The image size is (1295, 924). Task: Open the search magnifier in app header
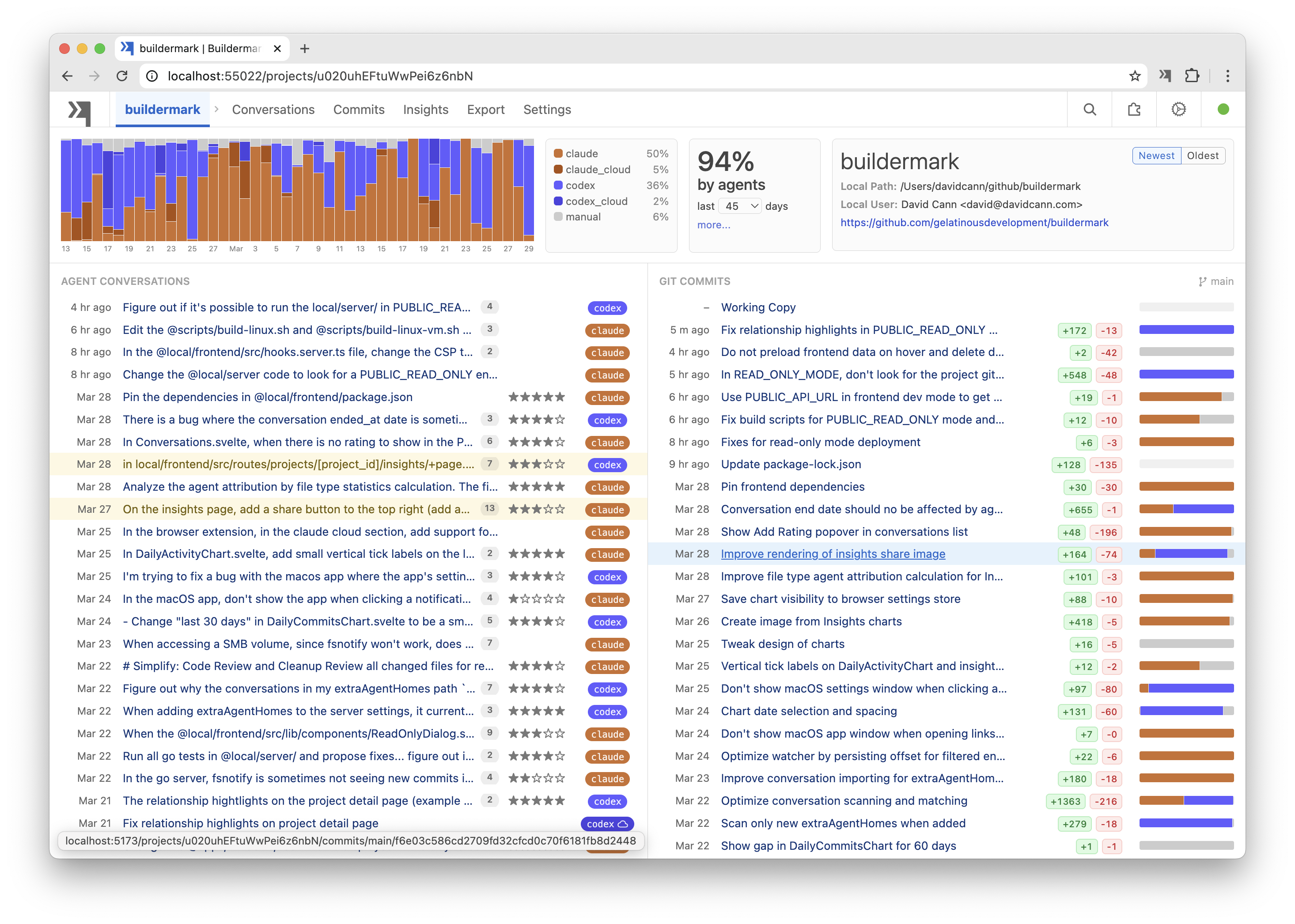(1089, 109)
